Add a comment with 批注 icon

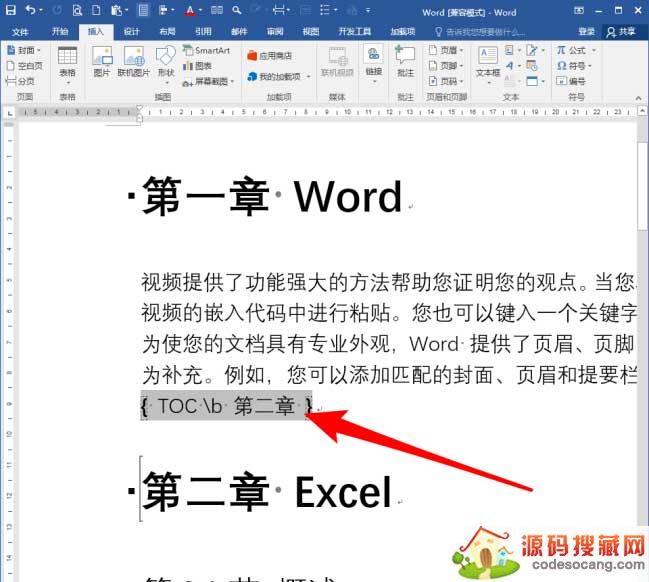(405, 60)
